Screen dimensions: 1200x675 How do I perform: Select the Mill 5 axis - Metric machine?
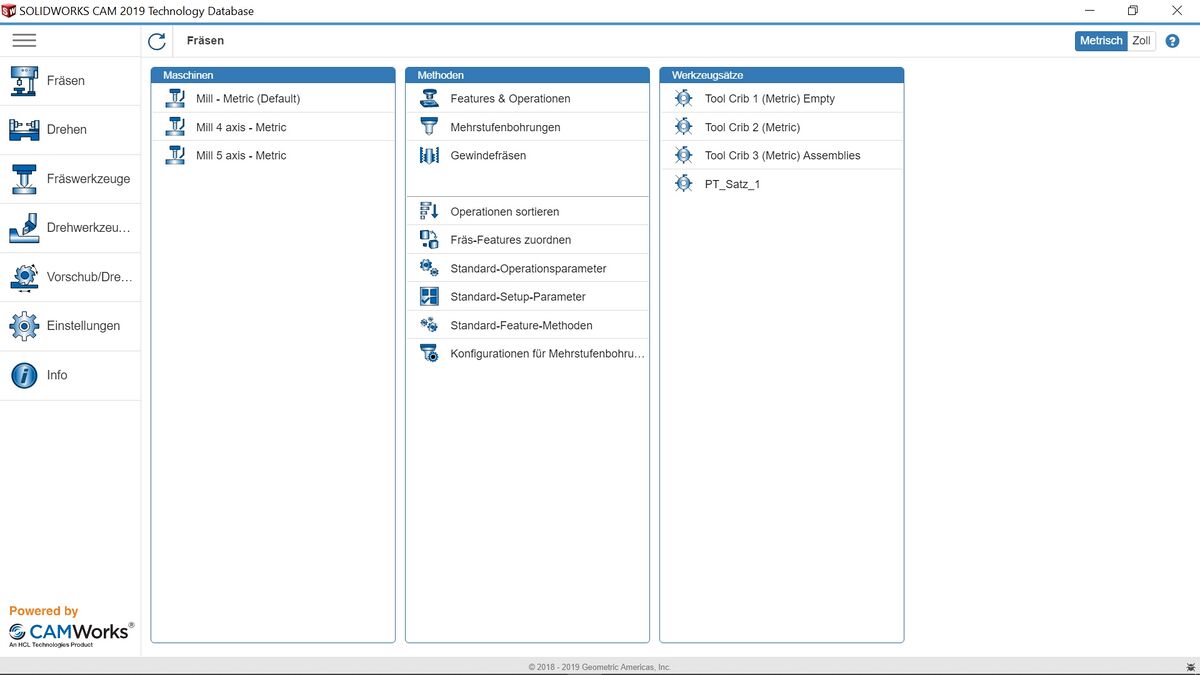point(241,156)
